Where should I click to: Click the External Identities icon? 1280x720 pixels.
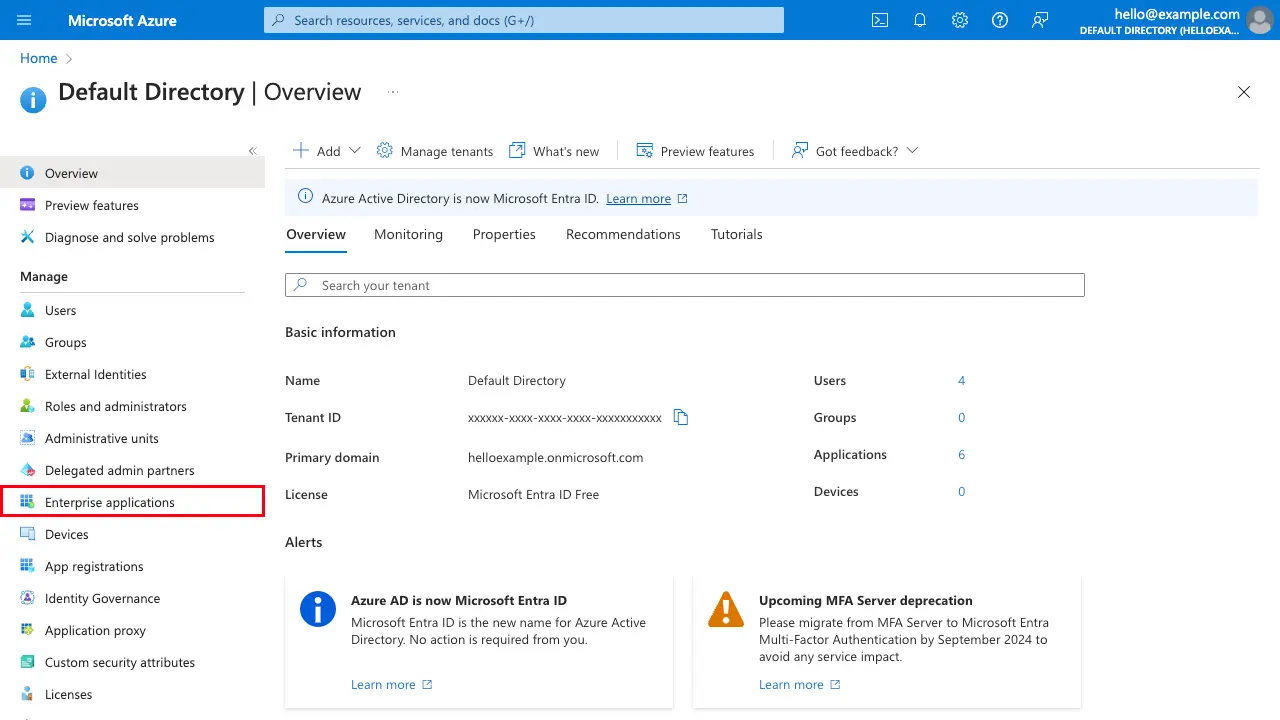coord(27,374)
